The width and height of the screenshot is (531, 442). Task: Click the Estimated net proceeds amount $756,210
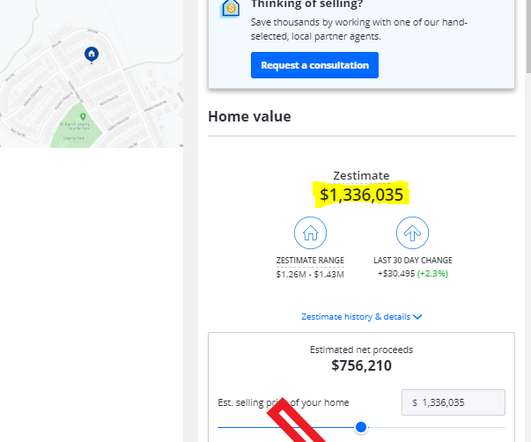coord(361,365)
